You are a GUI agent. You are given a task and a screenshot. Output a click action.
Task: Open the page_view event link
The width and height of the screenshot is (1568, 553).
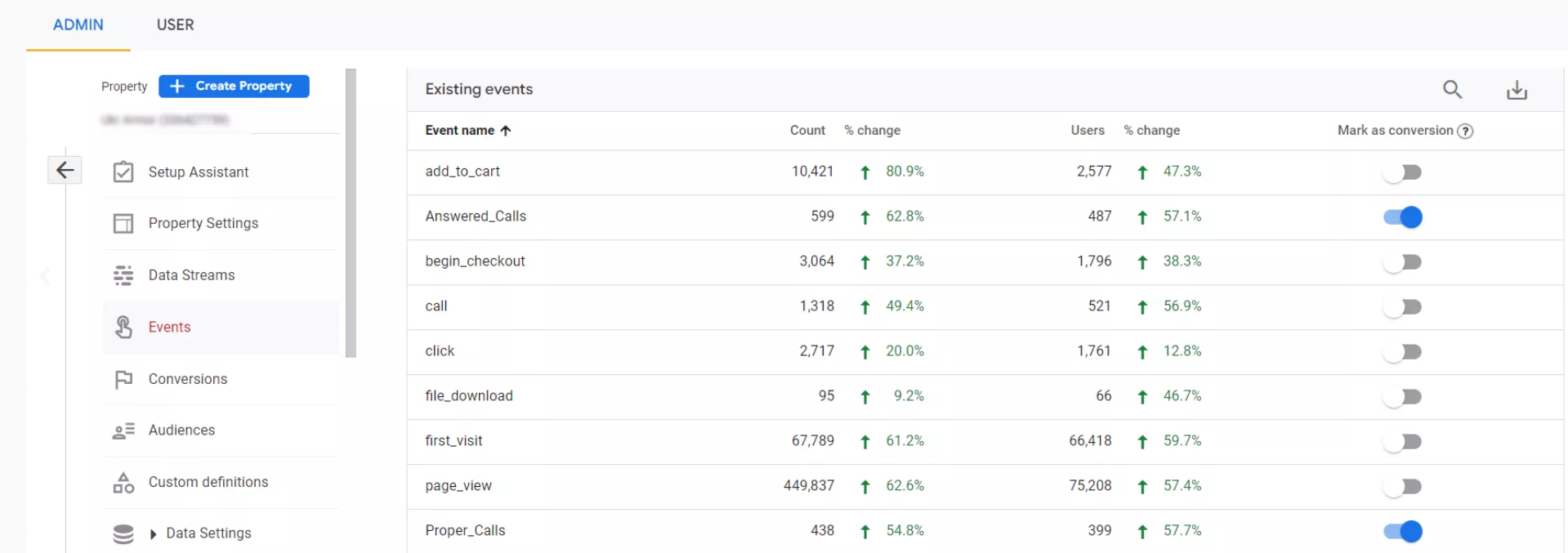[x=458, y=485]
